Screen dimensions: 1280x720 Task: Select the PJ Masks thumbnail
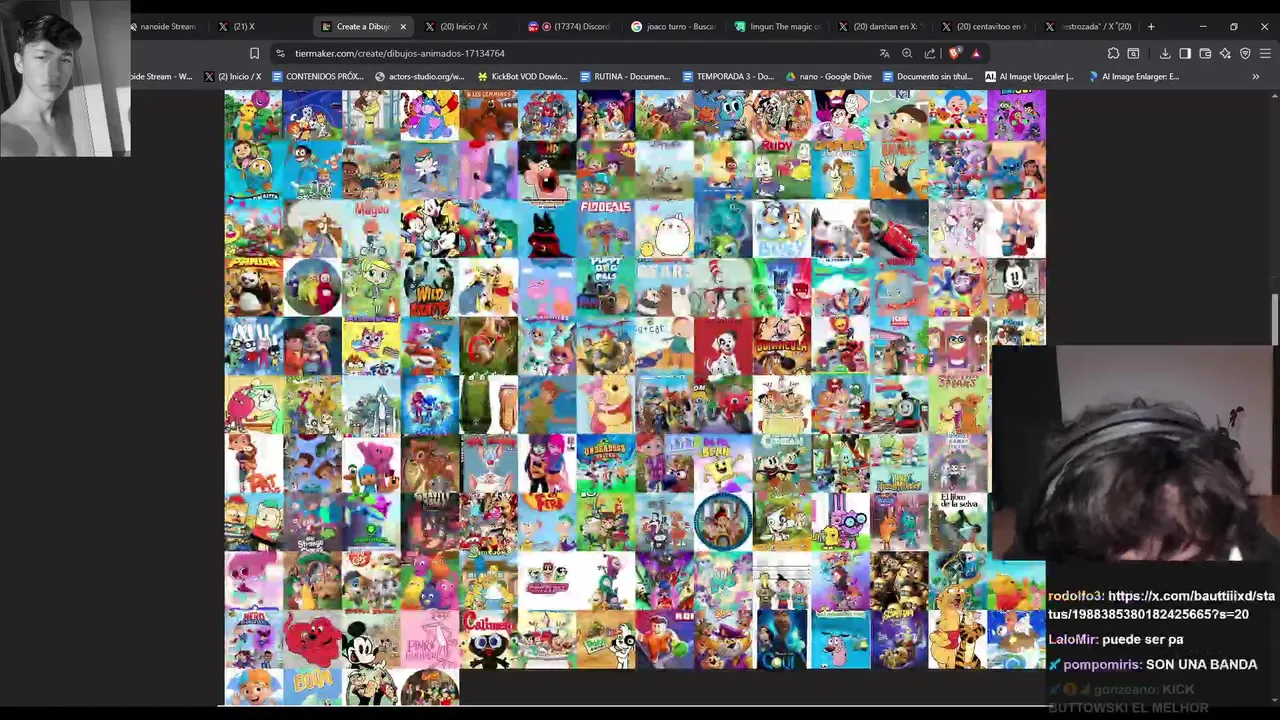pyautogui.click(x=782, y=289)
